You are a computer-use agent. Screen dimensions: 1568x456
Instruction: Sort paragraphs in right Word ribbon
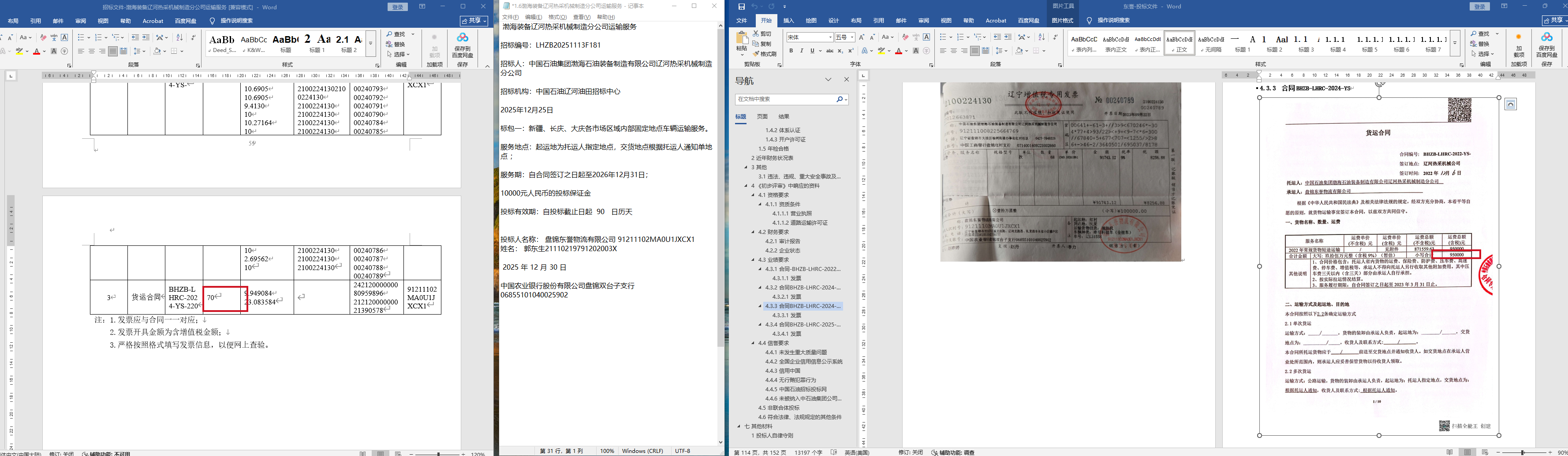(1042, 37)
